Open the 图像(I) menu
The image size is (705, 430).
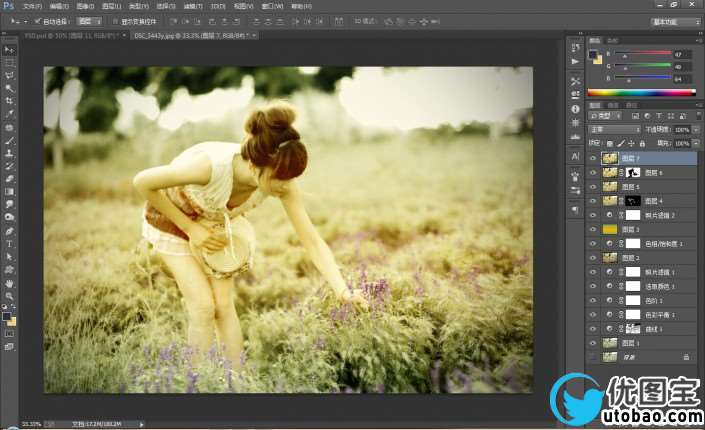[x=85, y=6]
